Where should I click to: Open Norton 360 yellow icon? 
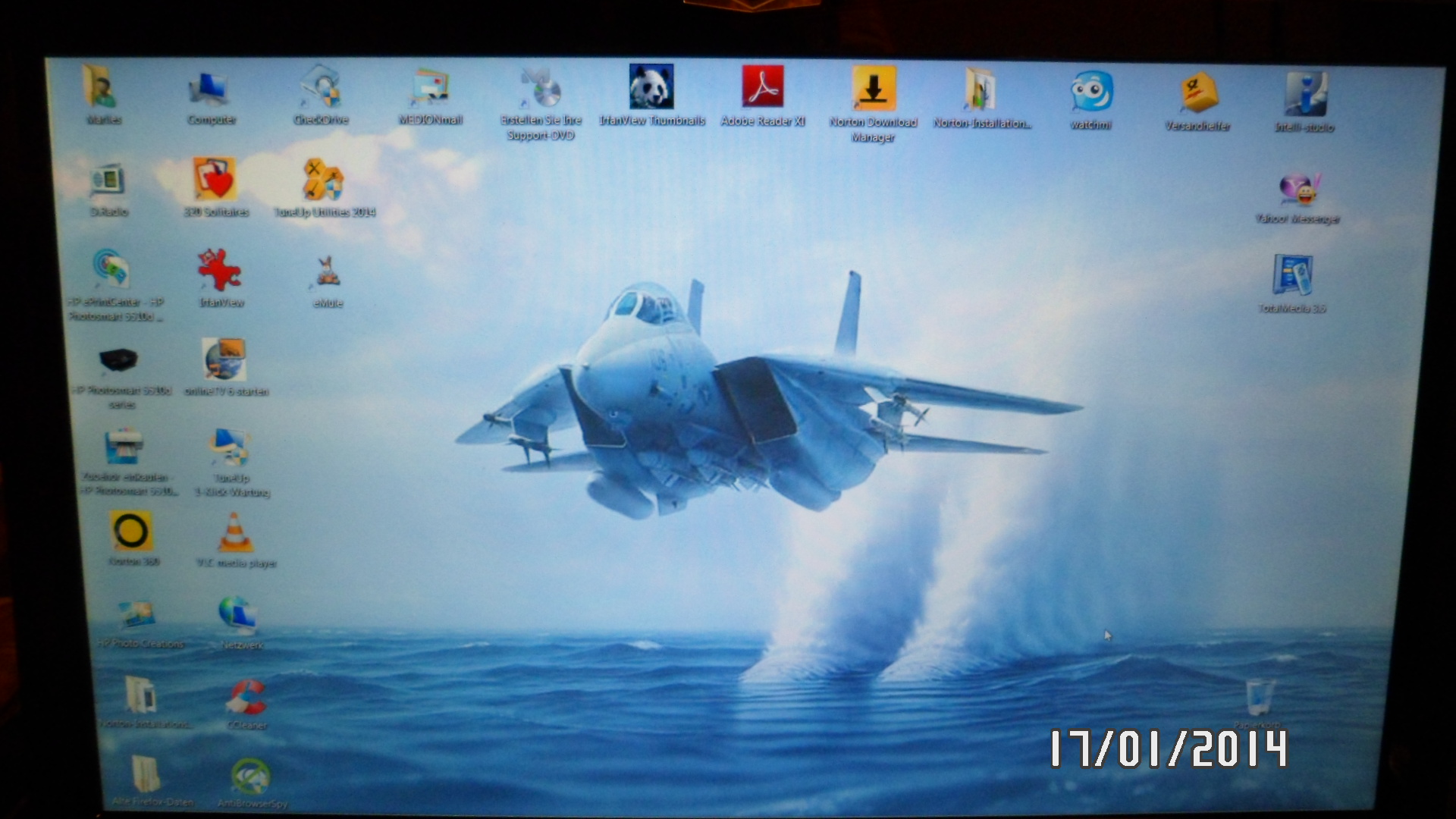[x=132, y=538]
